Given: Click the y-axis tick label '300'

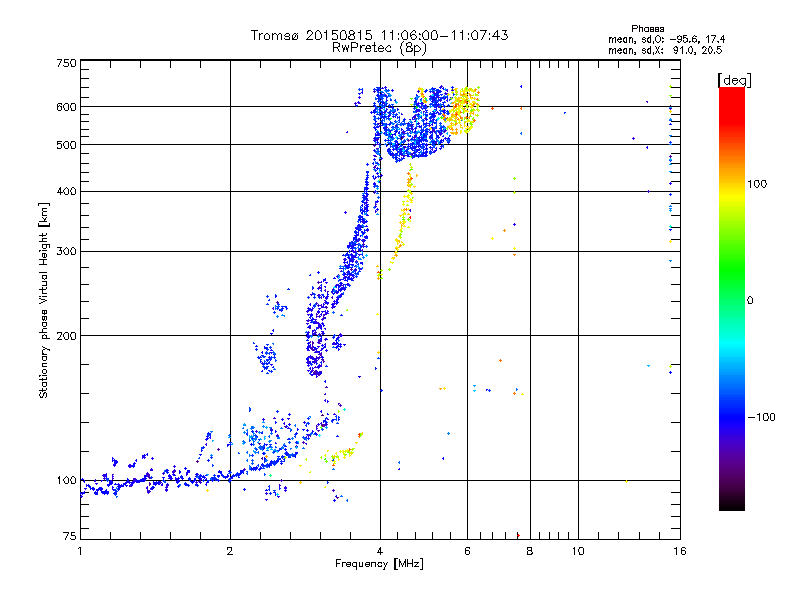Looking at the screenshot, I should pyautogui.click(x=66, y=251).
